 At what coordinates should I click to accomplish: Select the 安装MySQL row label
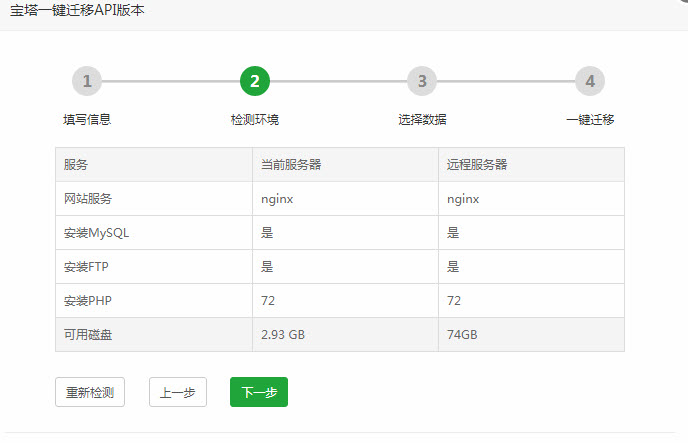(x=96, y=233)
